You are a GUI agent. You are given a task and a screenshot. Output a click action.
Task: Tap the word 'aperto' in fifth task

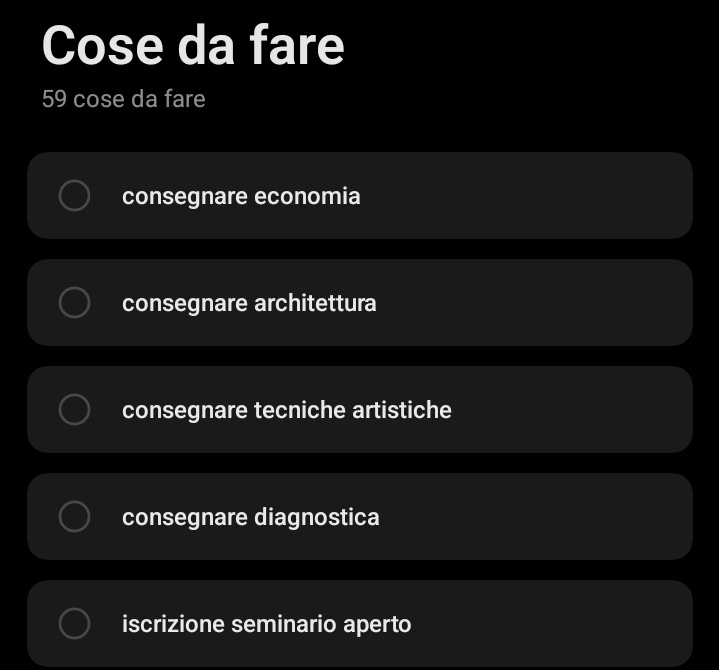pos(377,625)
